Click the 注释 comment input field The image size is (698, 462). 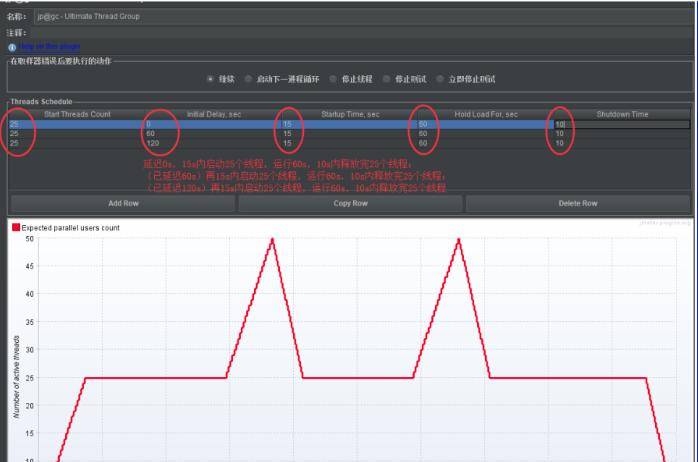click(363, 32)
